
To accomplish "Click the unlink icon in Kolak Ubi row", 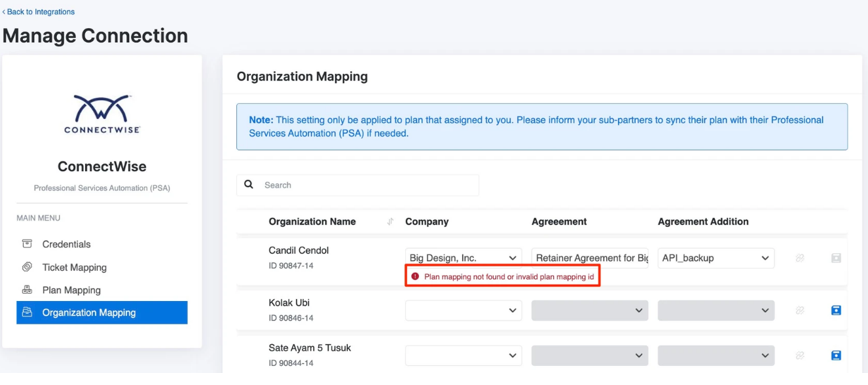I will pos(799,310).
